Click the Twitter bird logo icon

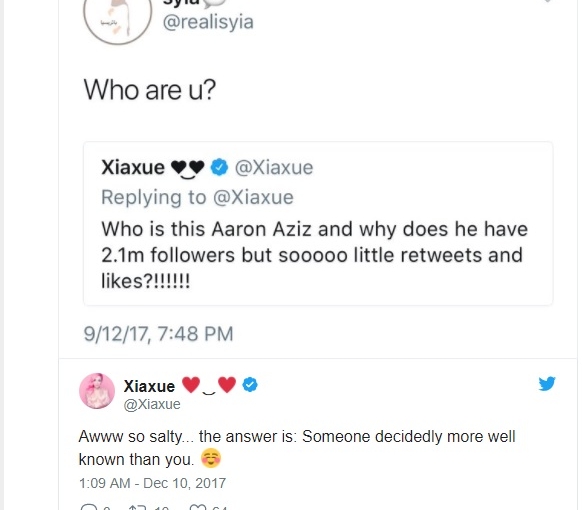click(x=547, y=383)
